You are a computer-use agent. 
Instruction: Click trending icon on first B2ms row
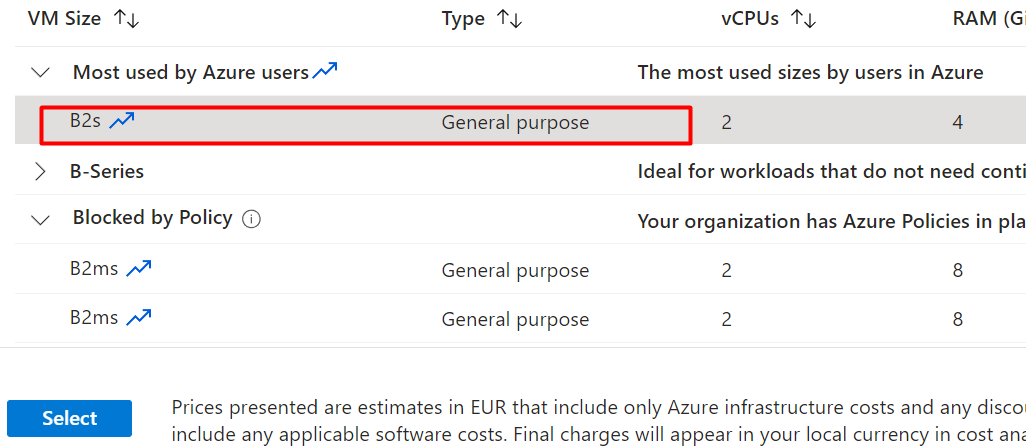point(139,268)
